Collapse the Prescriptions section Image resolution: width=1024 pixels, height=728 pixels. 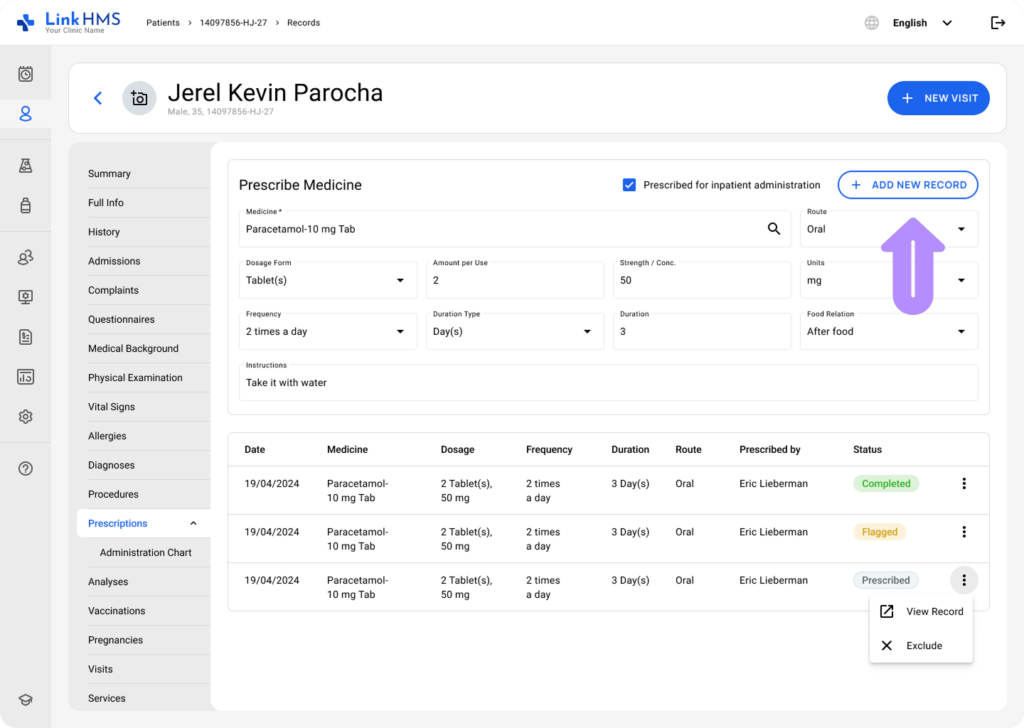coord(193,523)
